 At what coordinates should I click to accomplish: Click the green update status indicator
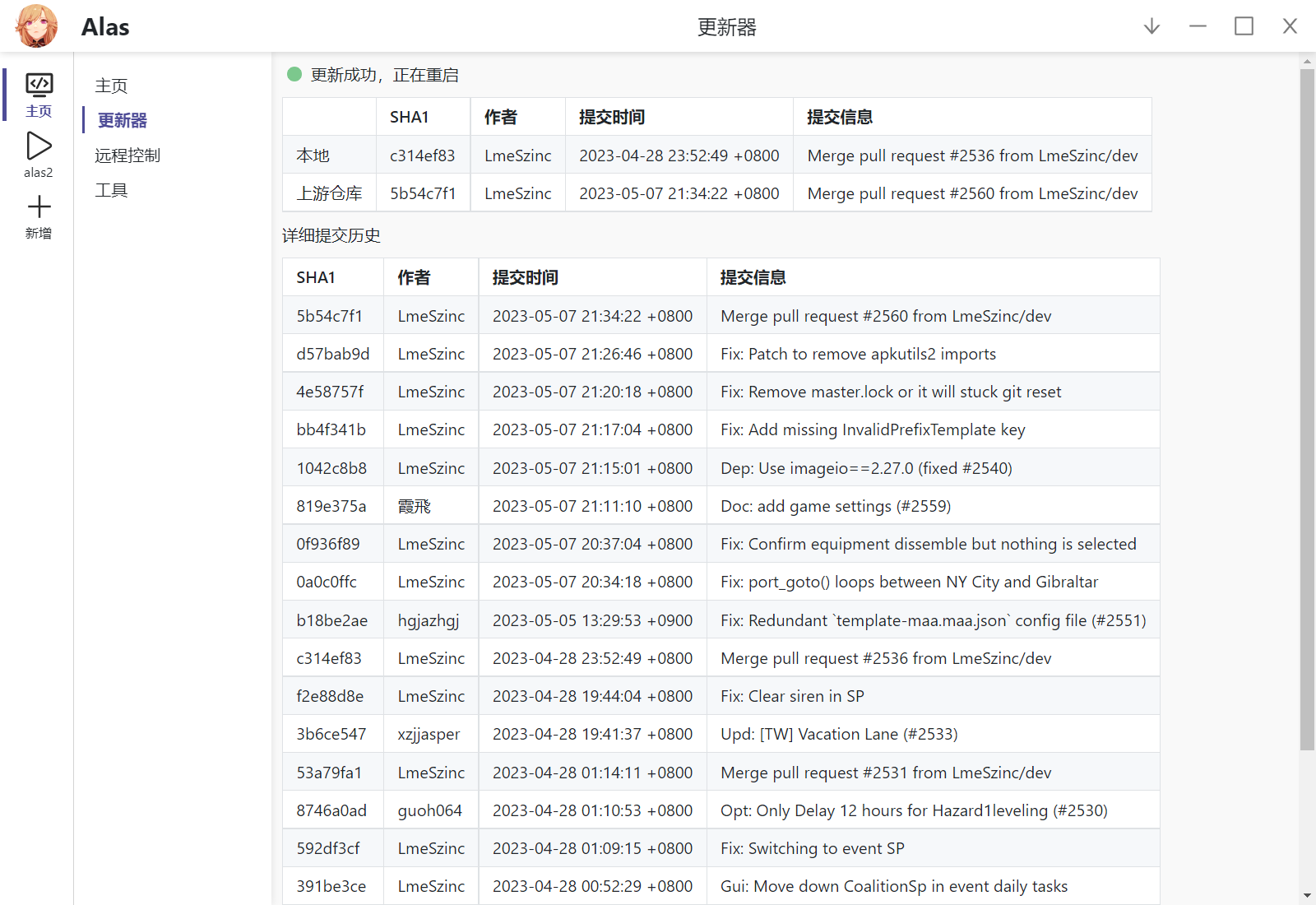tap(294, 74)
